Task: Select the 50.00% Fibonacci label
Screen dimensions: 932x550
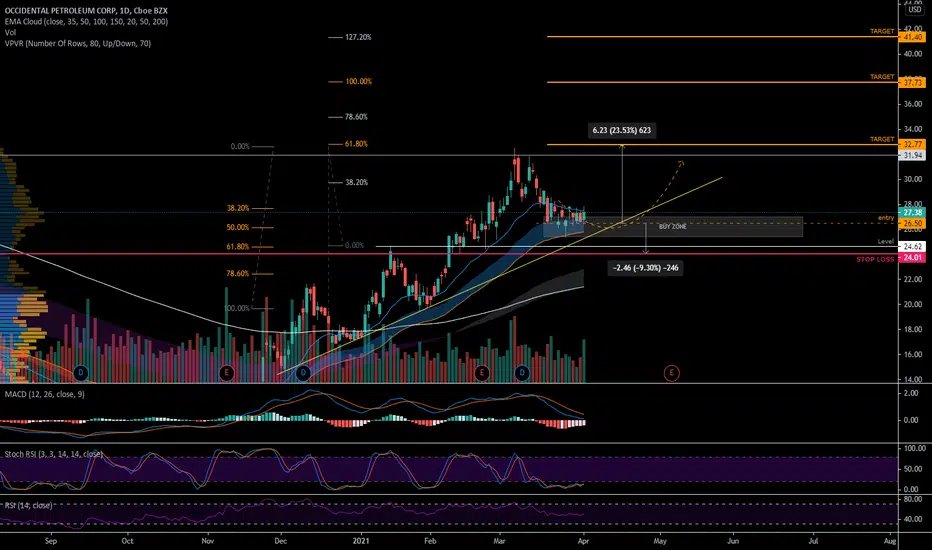Action: (238, 227)
